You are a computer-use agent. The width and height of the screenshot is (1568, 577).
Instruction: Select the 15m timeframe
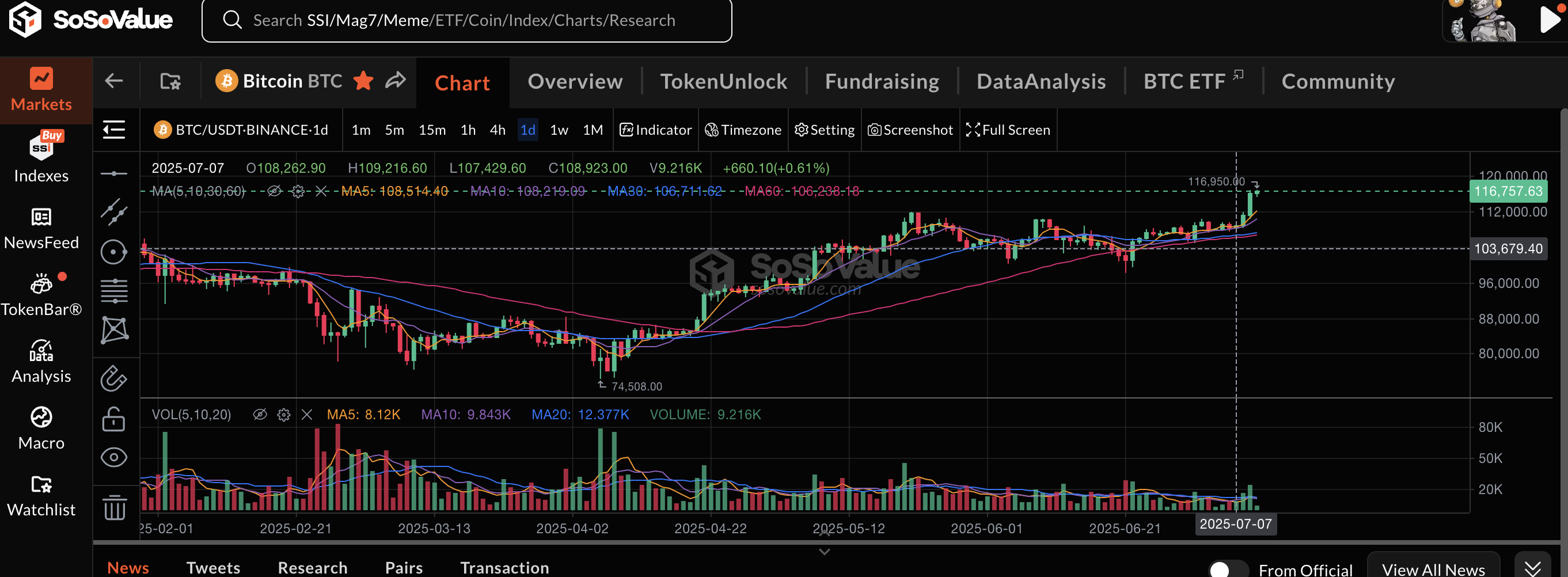(432, 130)
